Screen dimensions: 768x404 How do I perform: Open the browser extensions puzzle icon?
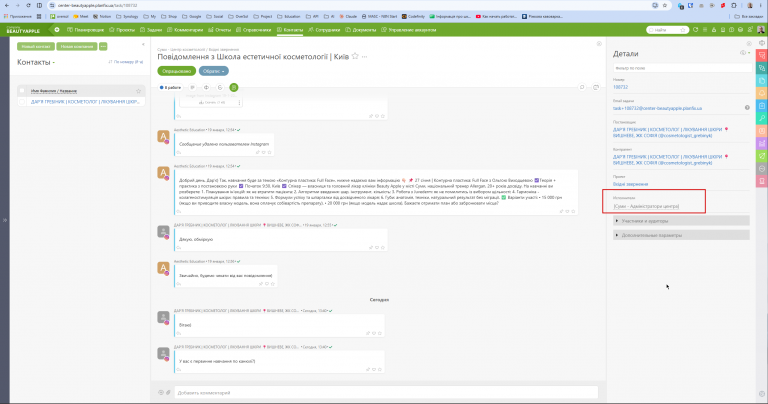click(734, 5)
